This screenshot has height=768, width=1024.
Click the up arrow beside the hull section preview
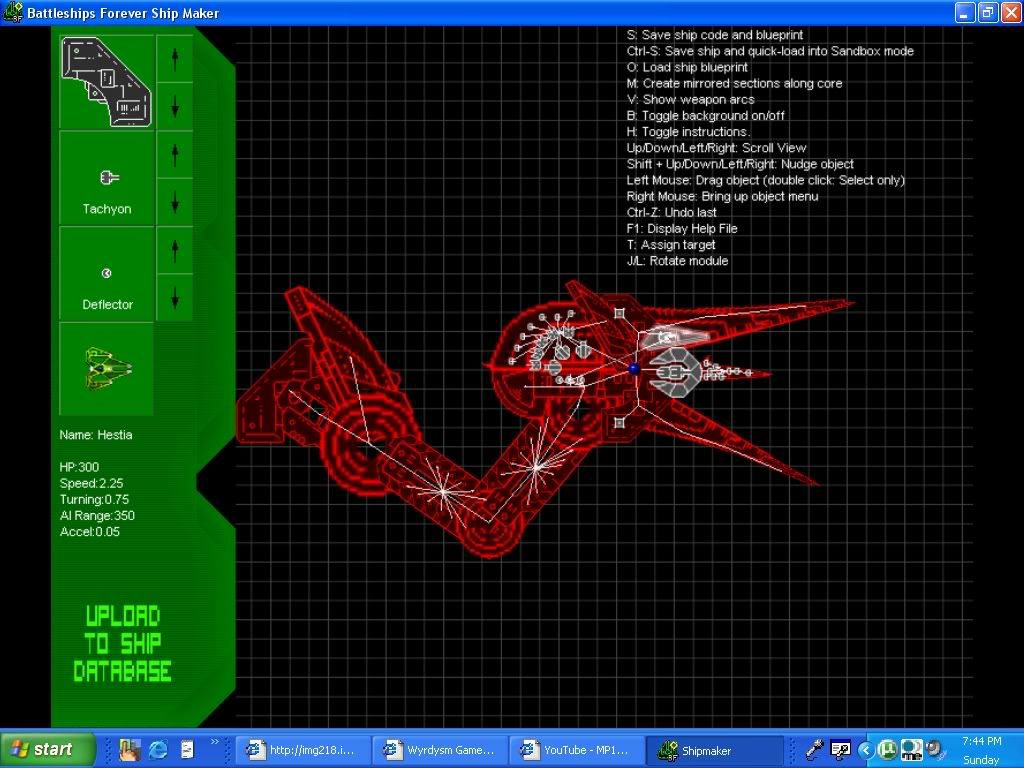coord(175,59)
